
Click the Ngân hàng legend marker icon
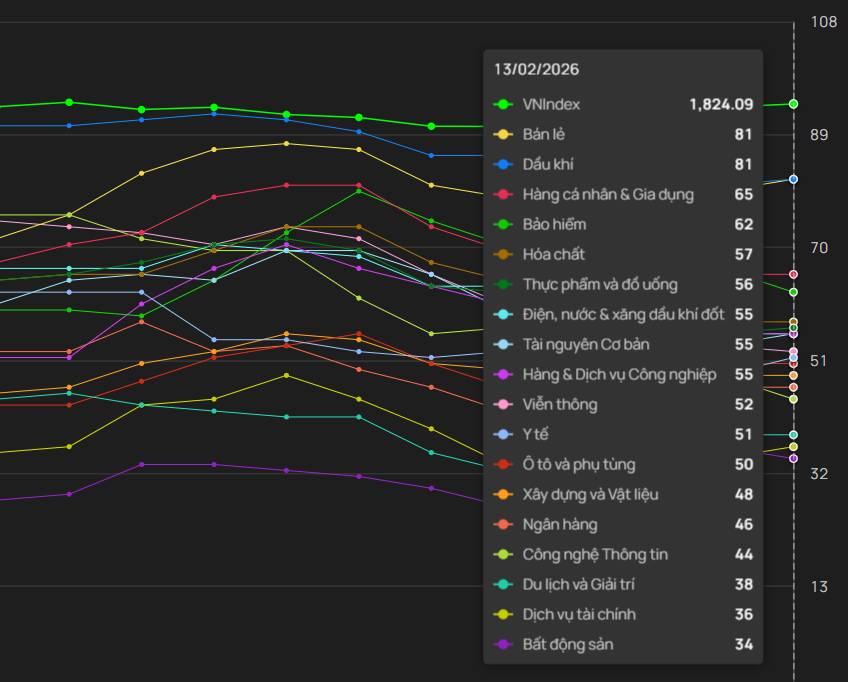tap(504, 525)
